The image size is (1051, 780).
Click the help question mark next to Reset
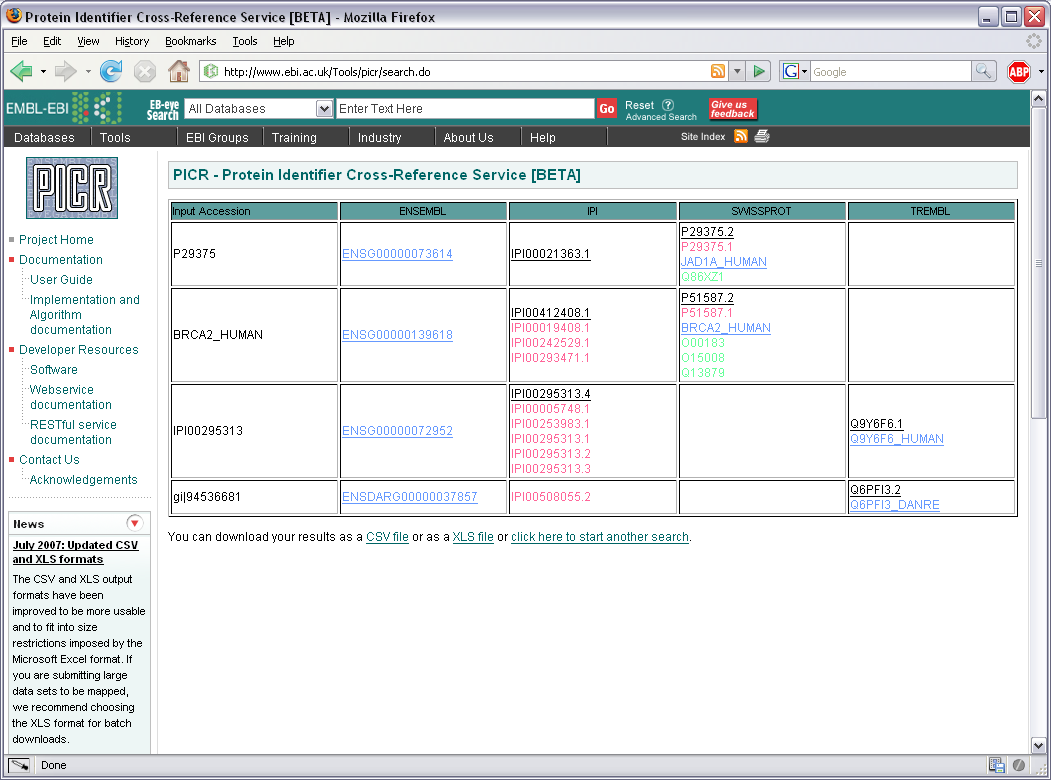tap(668, 105)
